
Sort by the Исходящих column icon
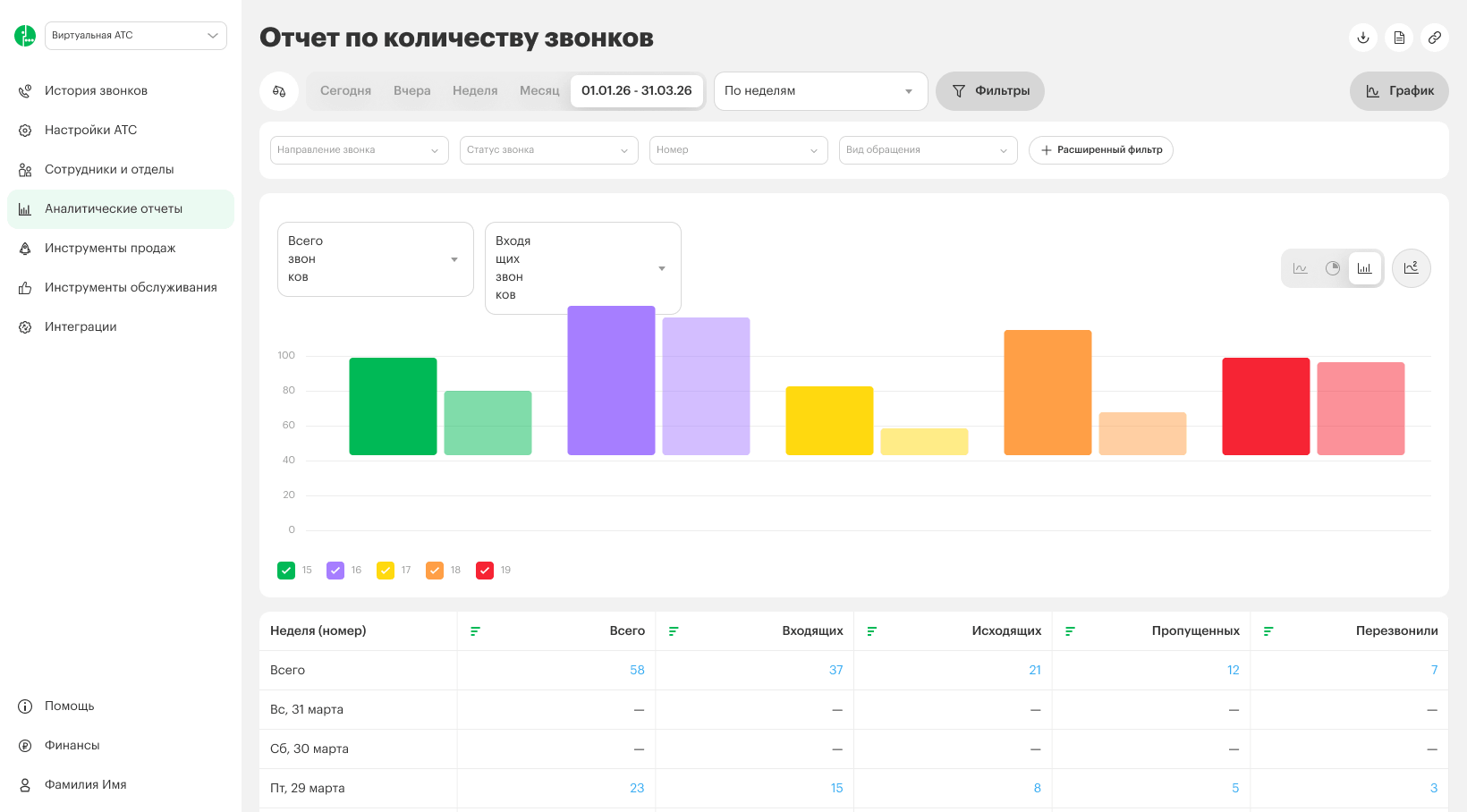coord(872,631)
